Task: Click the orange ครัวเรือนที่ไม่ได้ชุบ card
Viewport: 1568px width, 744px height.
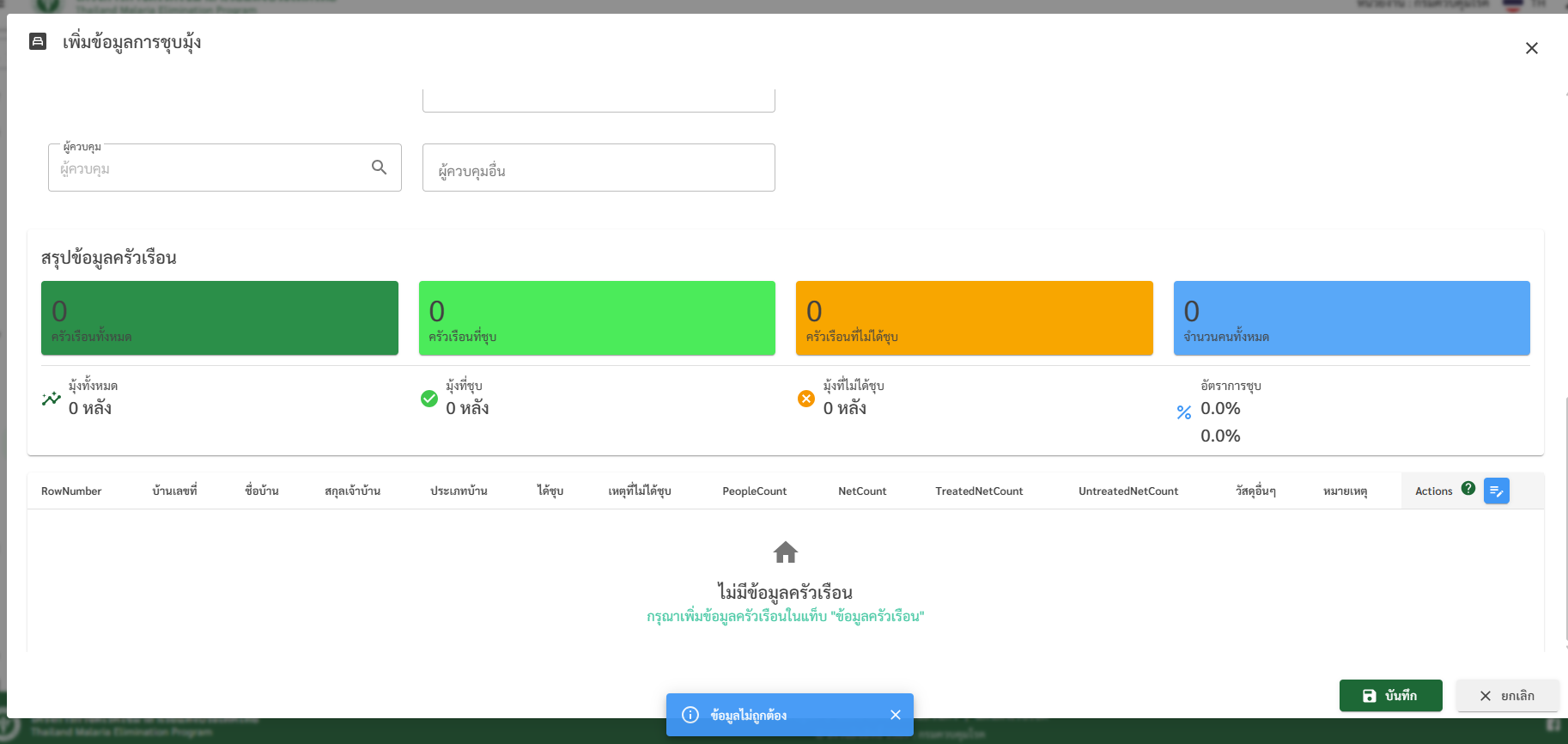Action: tap(974, 318)
